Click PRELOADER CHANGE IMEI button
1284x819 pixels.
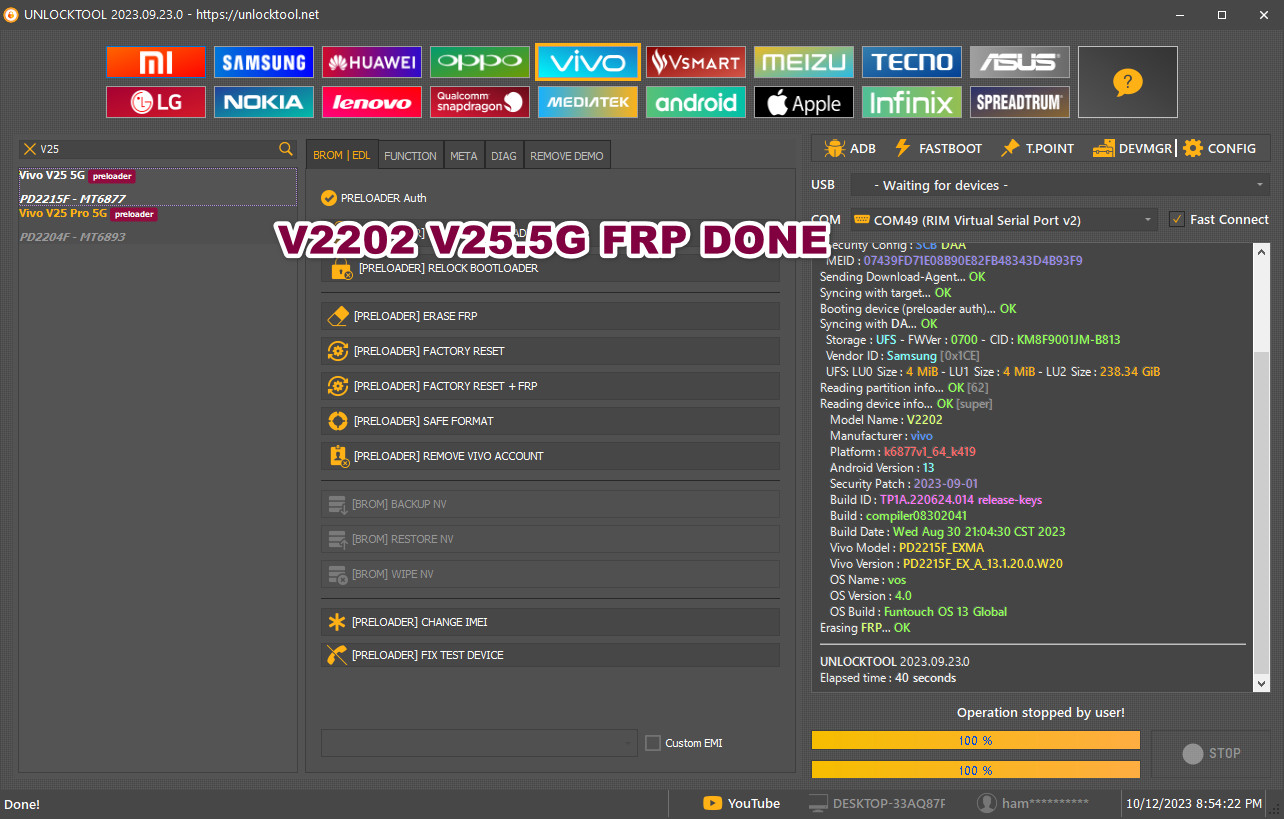point(550,622)
